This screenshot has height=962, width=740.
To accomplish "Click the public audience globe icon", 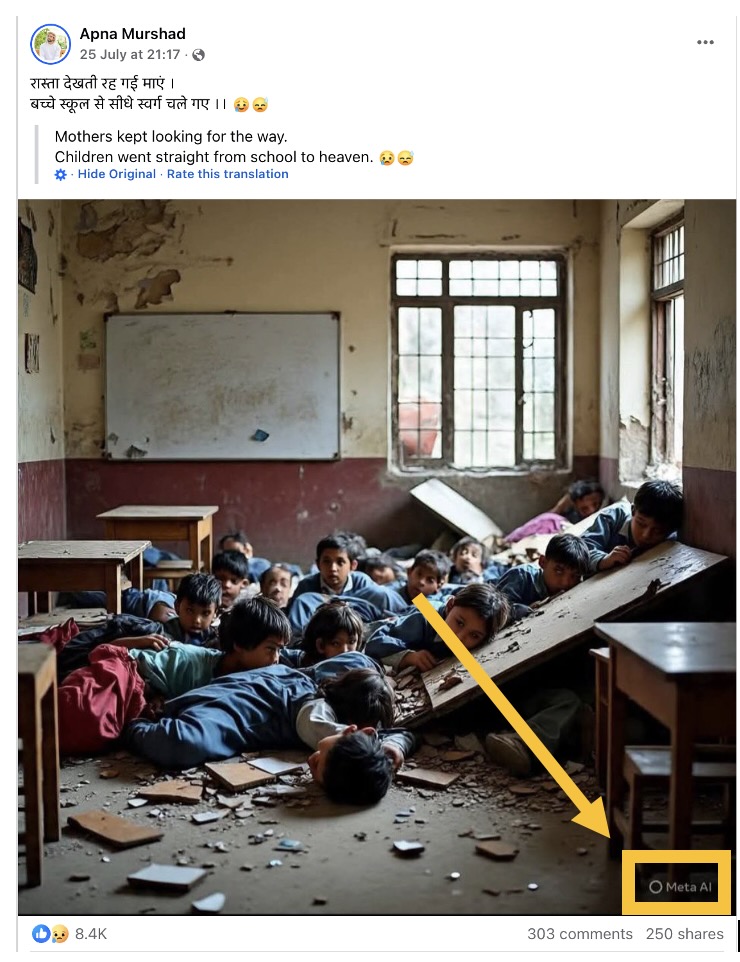I will [198, 55].
